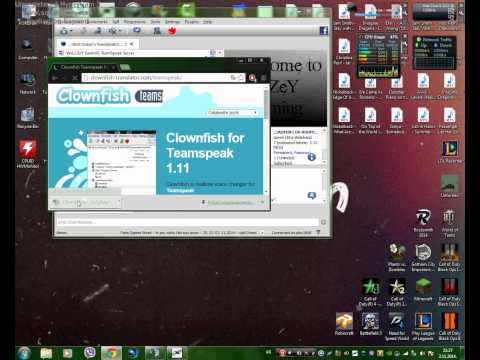
Task: Open the Computer desktop icon
Action: coord(27,49)
